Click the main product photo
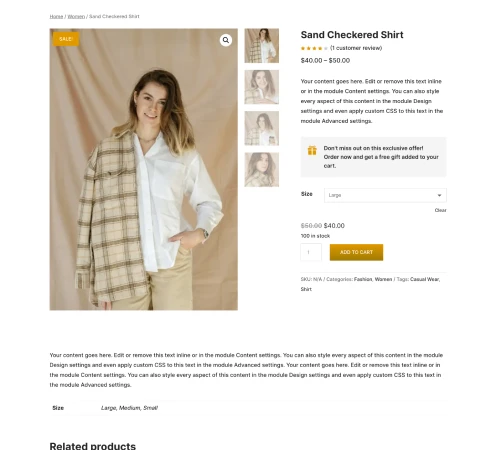This screenshot has width=500, height=450. click(144, 169)
